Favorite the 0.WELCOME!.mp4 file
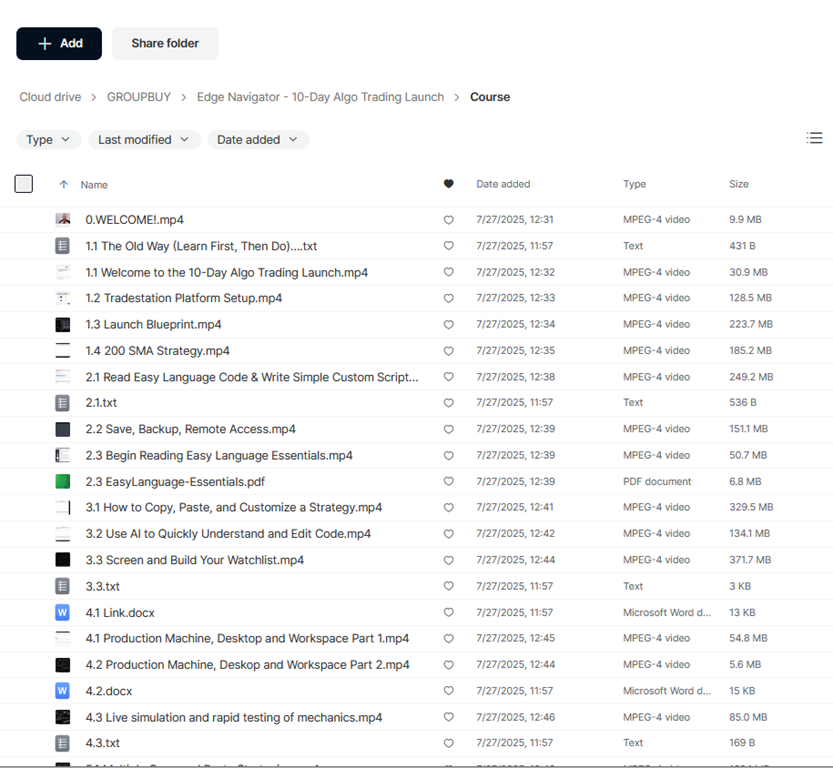 pyautogui.click(x=448, y=219)
